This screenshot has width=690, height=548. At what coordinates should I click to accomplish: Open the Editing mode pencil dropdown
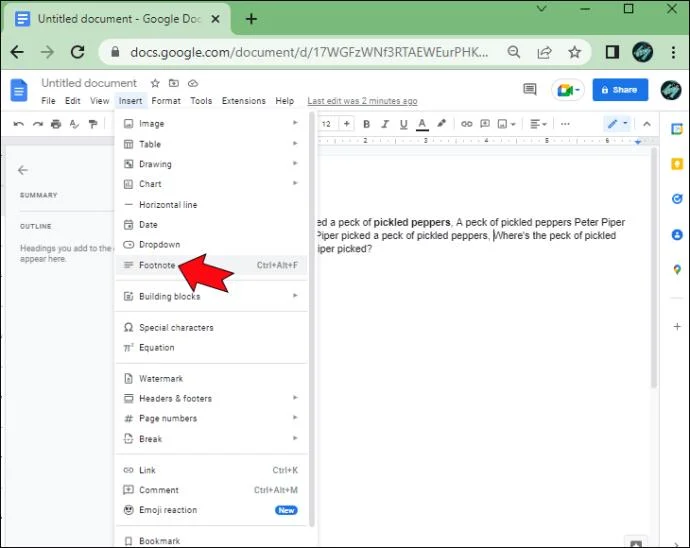pyautogui.click(x=617, y=124)
